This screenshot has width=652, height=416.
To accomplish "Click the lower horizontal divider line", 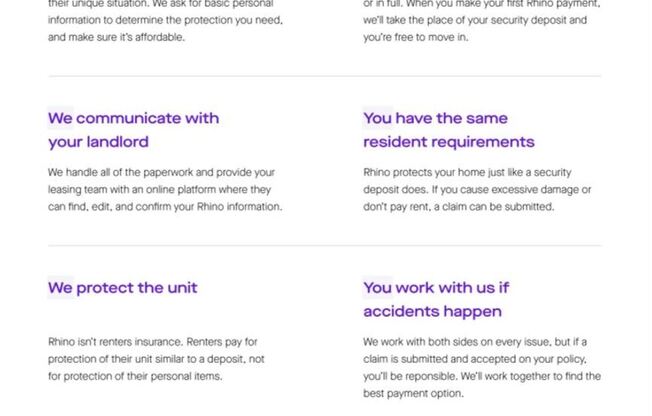I will pos(325,245).
